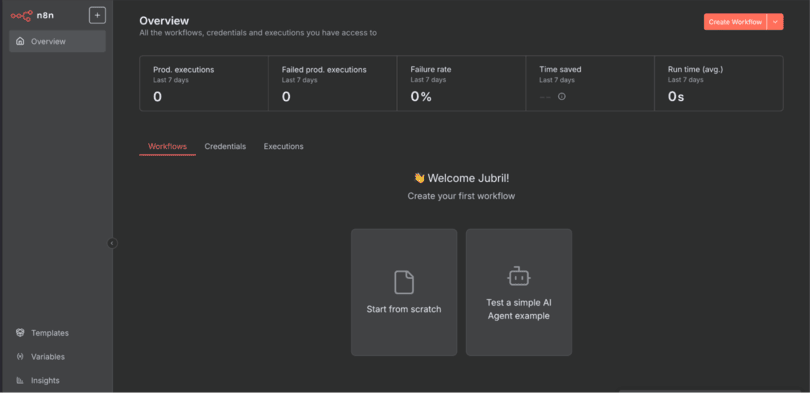The image size is (810, 393).
Task: Select Overview in the sidebar
Action: pos(57,41)
